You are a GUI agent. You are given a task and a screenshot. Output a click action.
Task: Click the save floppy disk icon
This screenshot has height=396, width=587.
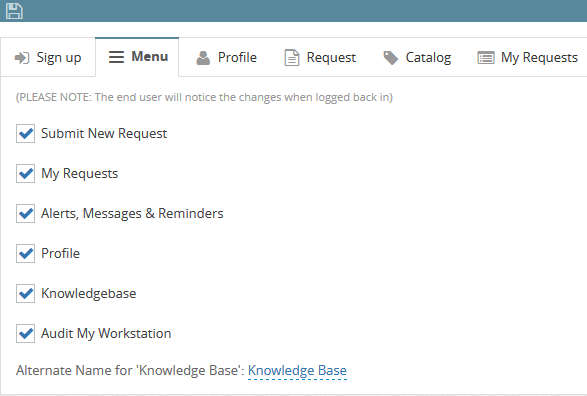click(x=14, y=11)
